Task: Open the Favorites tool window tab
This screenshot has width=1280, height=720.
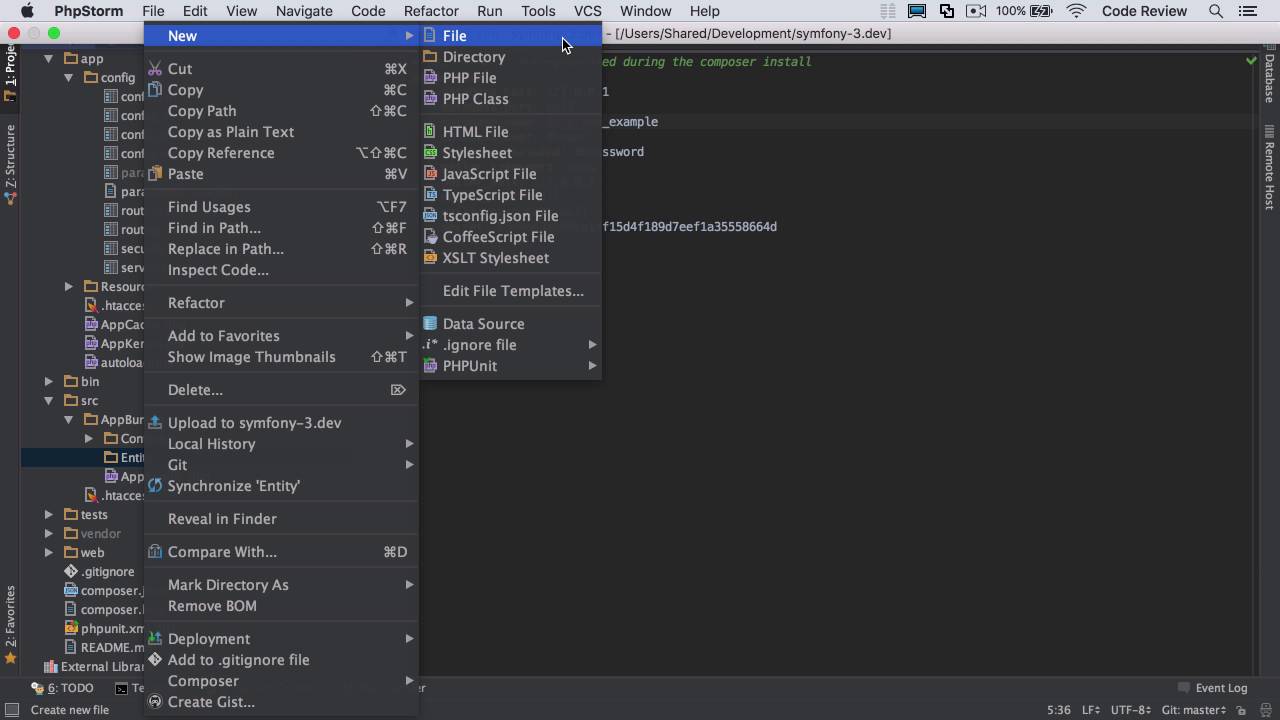Action: pyautogui.click(x=11, y=625)
